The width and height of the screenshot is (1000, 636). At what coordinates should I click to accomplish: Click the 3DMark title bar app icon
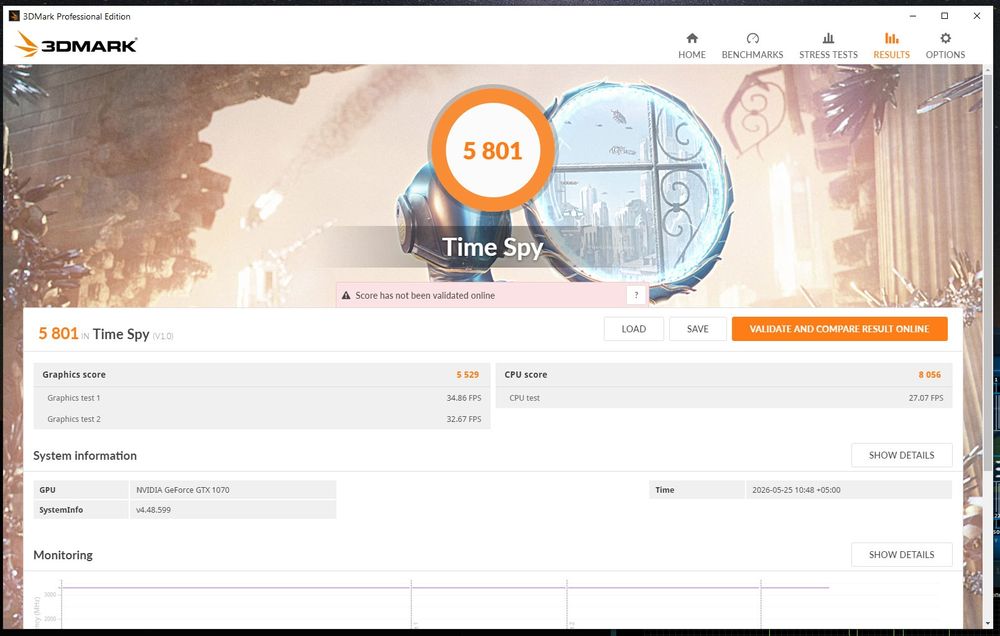(x=13, y=16)
